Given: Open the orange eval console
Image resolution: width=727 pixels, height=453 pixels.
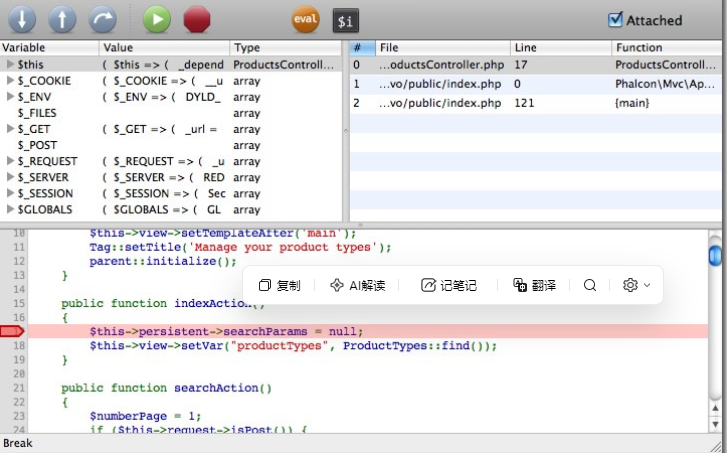Looking at the screenshot, I should [305, 19].
